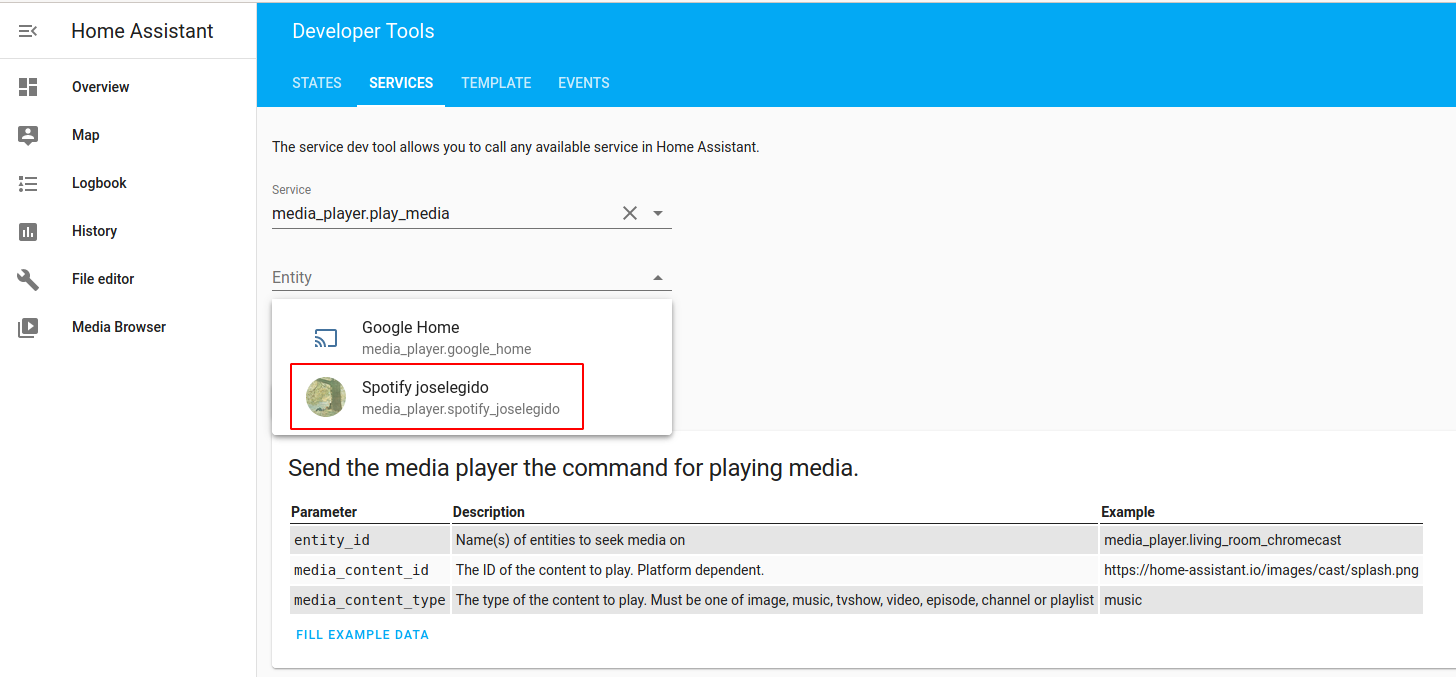The image size is (1456, 677).
Task: Select Spotify joselegido entity option
Action: point(437,397)
